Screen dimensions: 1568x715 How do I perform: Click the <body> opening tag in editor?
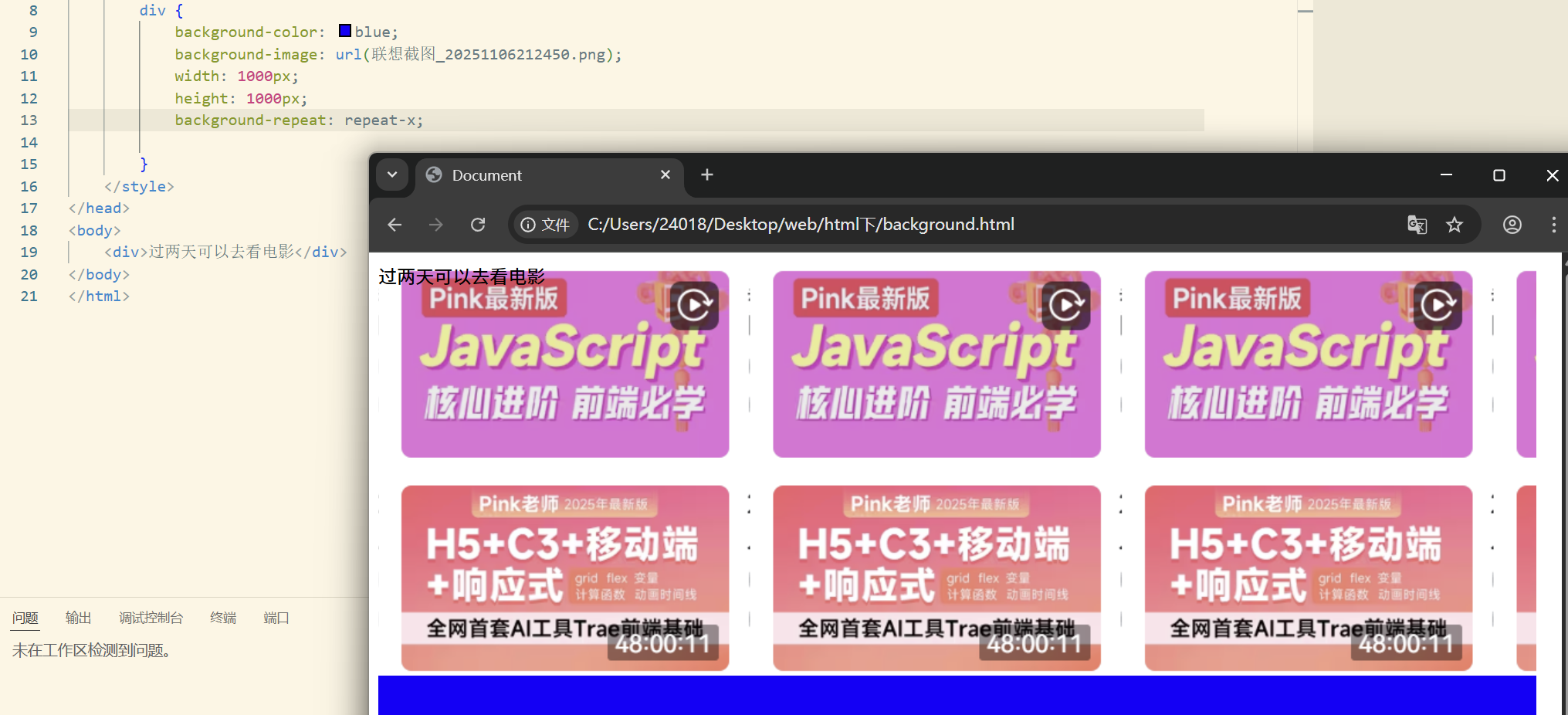pos(94,230)
